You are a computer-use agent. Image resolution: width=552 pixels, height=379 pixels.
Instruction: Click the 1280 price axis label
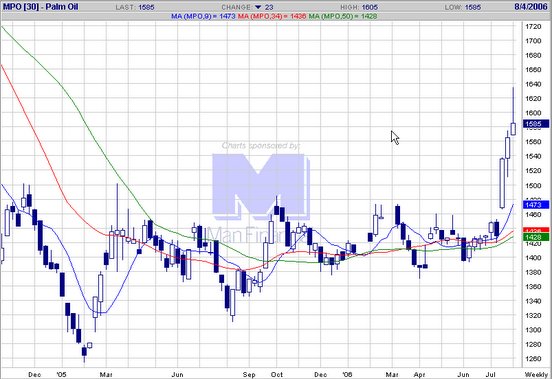tap(533, 344)
